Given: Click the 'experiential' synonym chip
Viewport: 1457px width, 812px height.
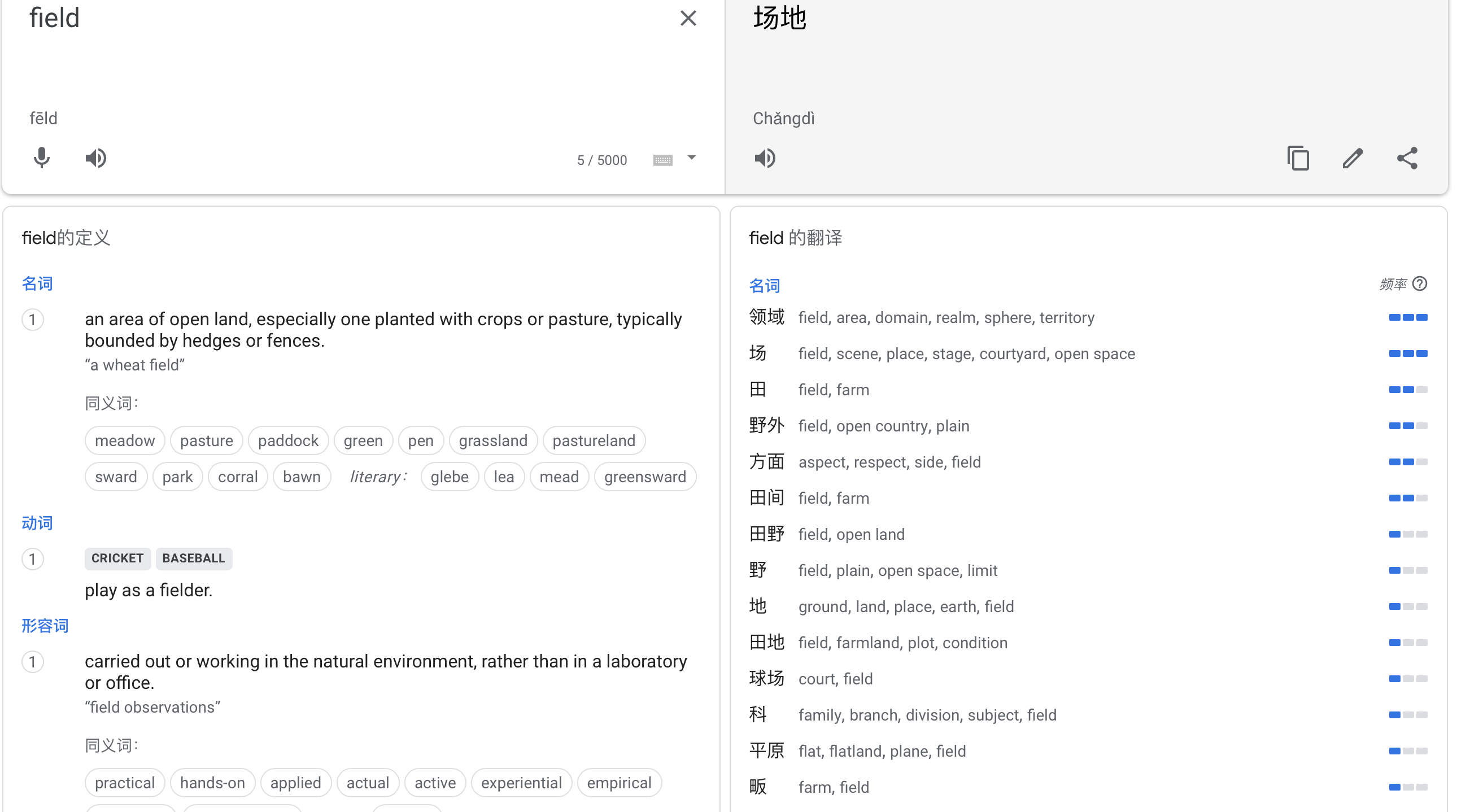Looking at the screenshot, I should point(521,783).
